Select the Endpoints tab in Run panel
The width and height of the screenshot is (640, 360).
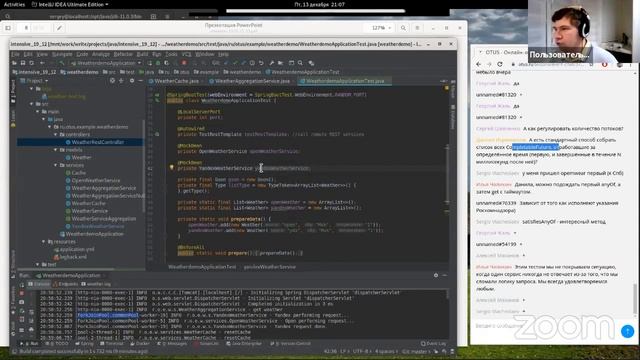click(x=65, y=284)
